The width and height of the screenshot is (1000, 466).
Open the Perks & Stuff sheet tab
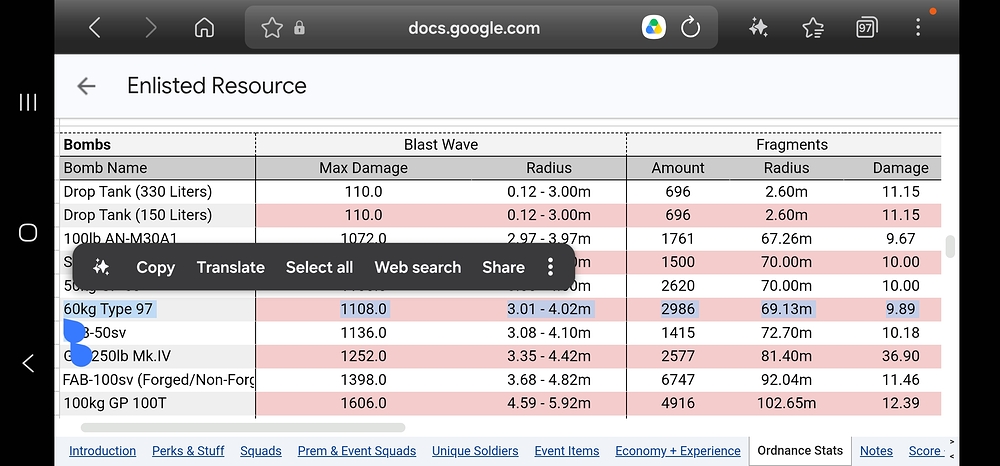(188, 451)
